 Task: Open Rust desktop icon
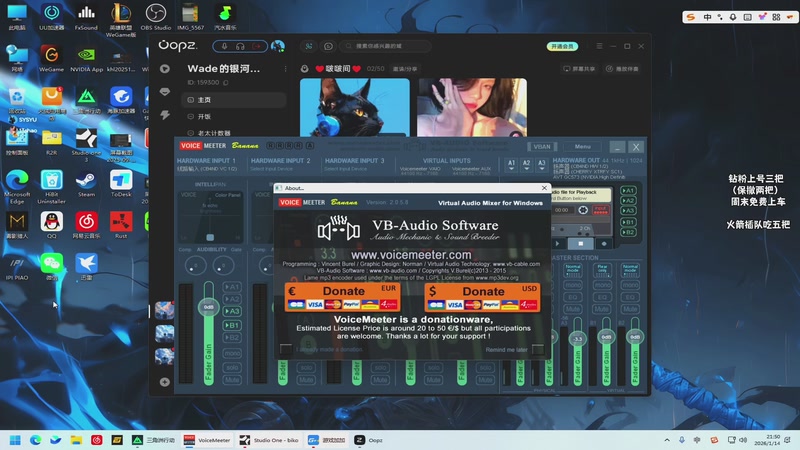(121, 226)
